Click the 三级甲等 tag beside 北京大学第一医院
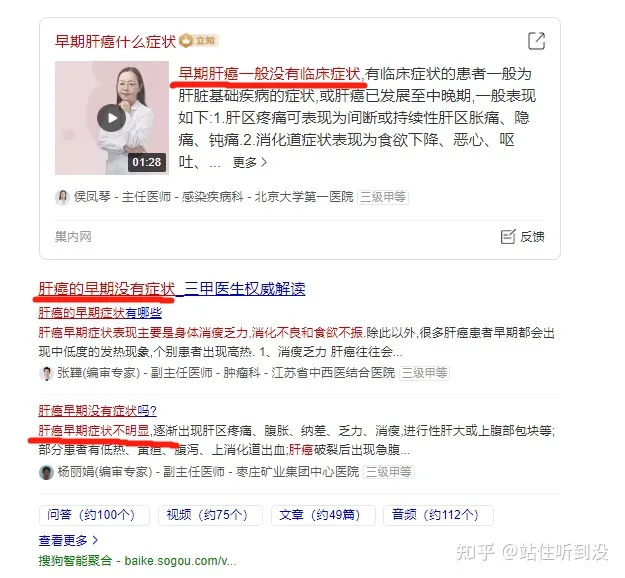Image resolution: width=625 pixels, height=578 pixels. (383, 197)
